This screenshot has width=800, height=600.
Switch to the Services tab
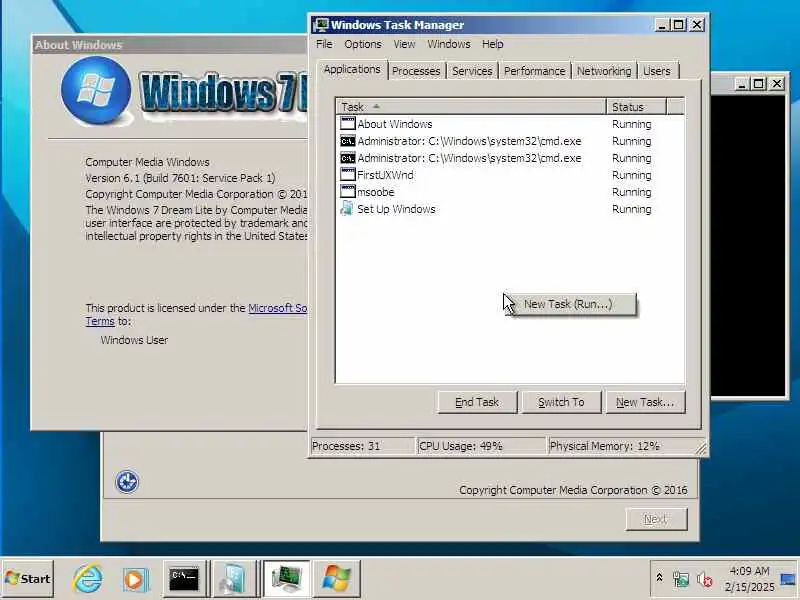pos(472,71)
